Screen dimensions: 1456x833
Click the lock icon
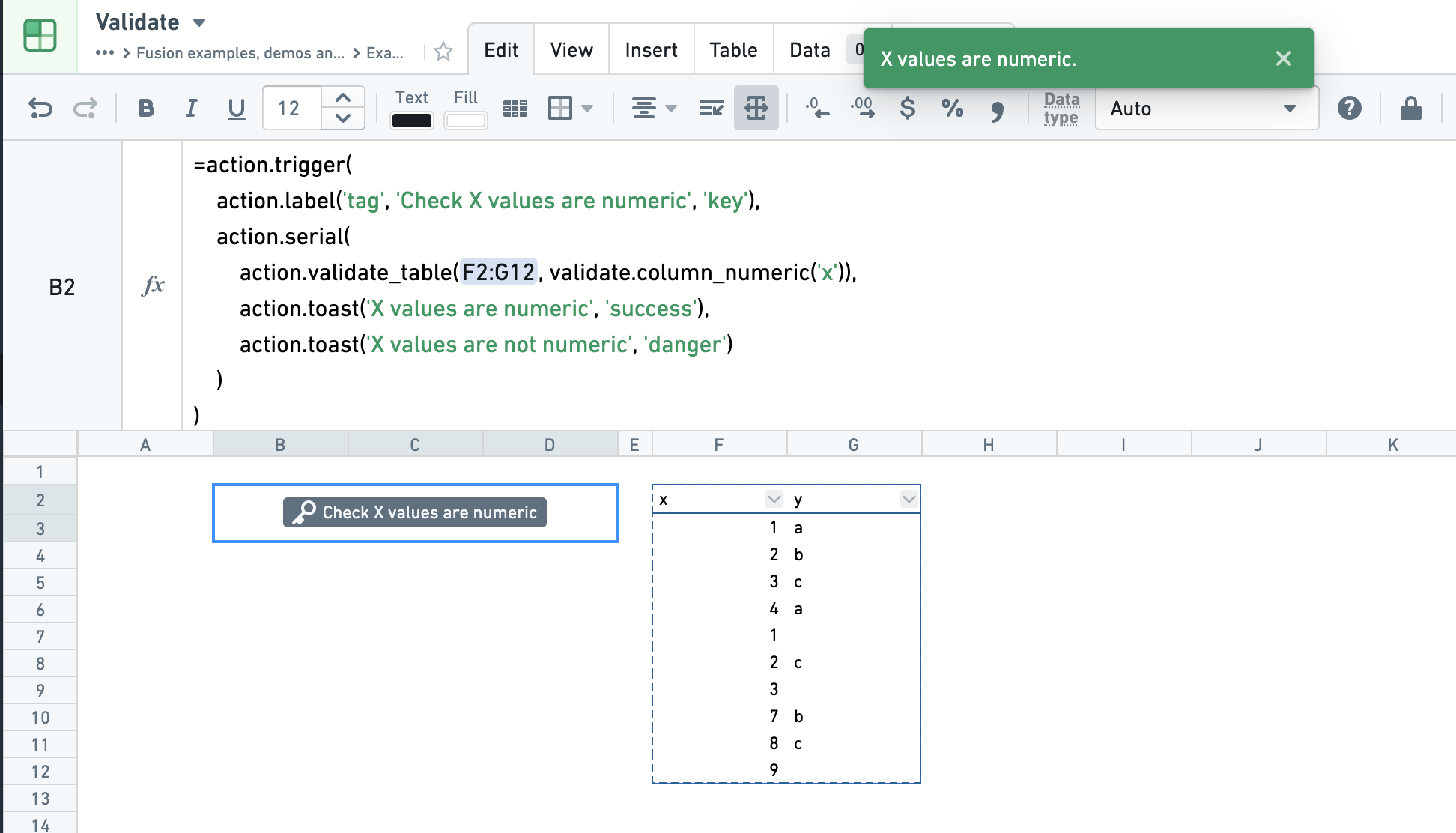(x=1411, y=109)
